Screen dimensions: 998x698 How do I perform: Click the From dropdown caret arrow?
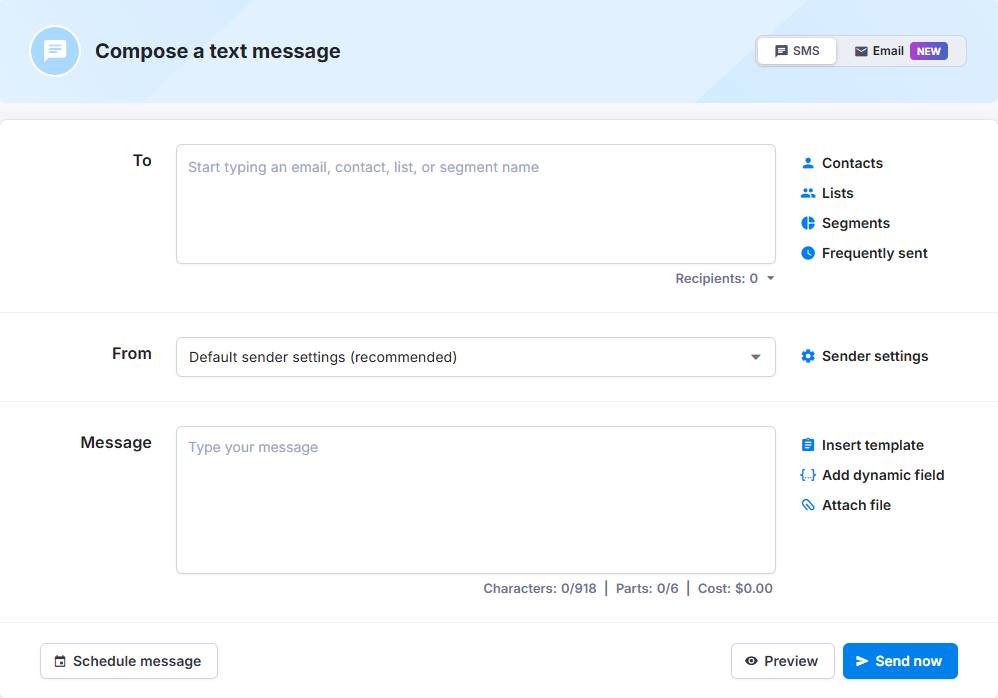coord(756,357)
